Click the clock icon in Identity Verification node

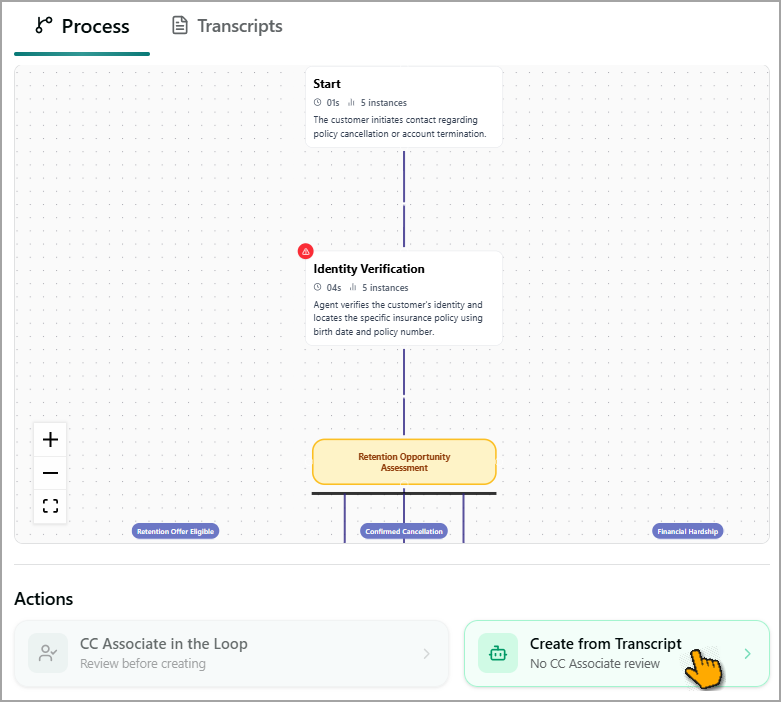coord(317,287)
